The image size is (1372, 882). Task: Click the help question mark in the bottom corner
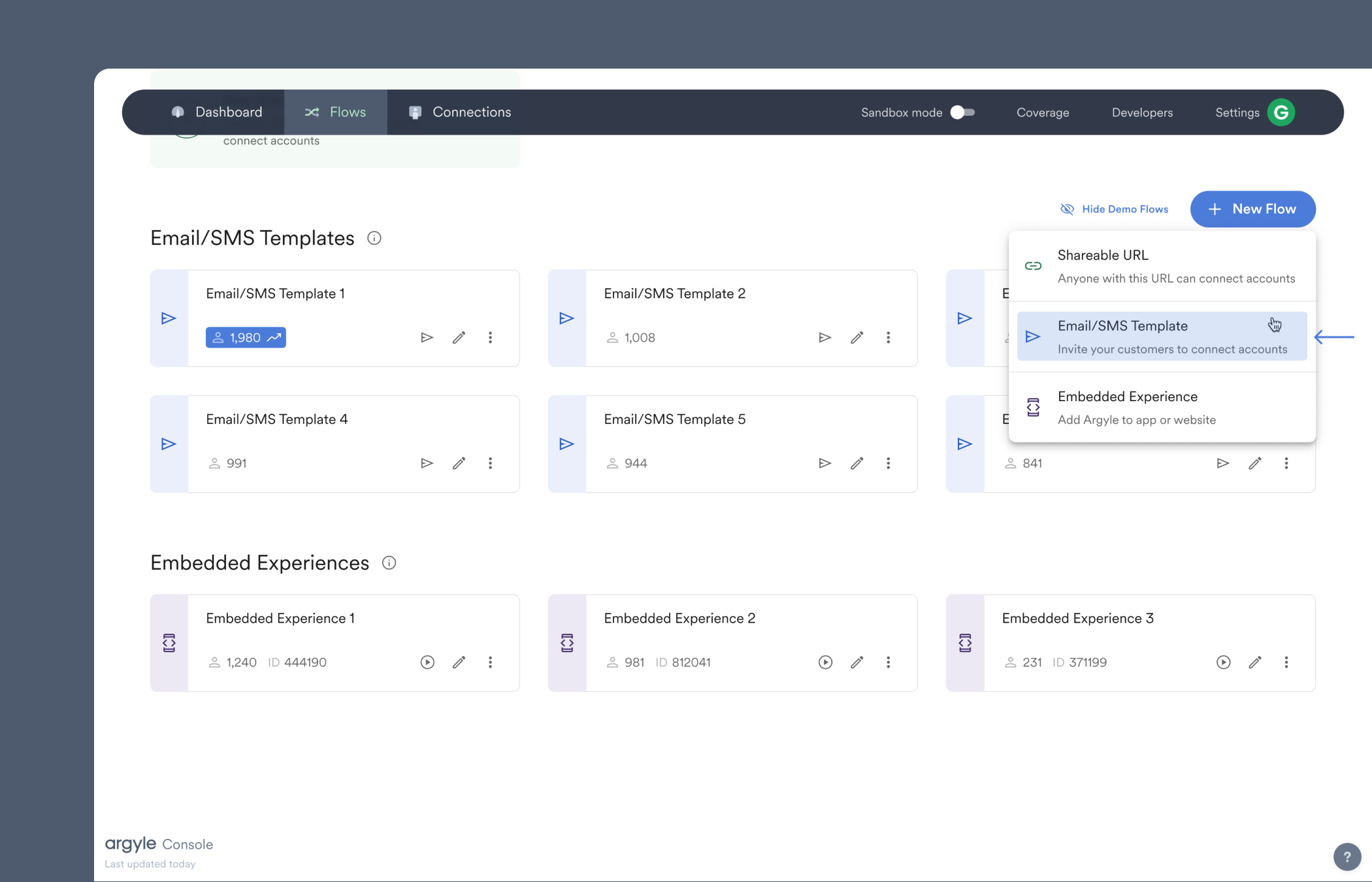click(x=1347, y=856)
